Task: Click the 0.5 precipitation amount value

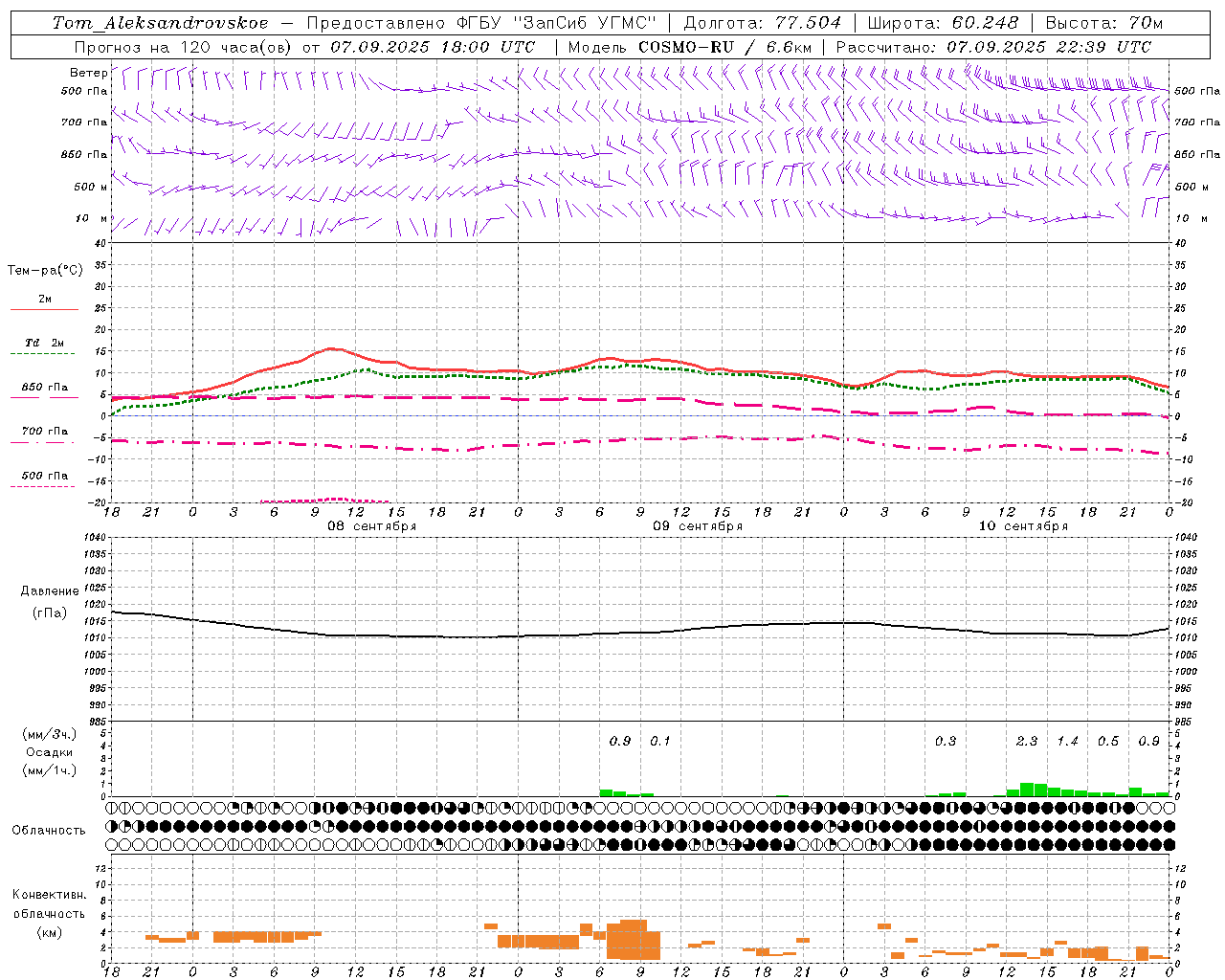Action: pyautogui.click(x=1108, y=742)
